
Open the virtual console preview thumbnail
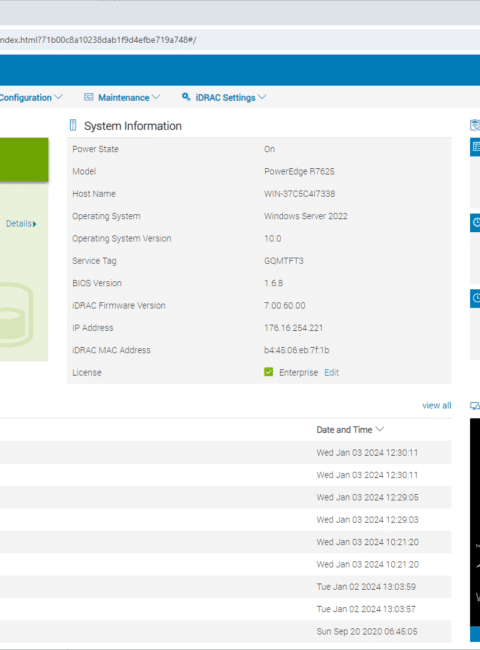(x=475, y=522)
